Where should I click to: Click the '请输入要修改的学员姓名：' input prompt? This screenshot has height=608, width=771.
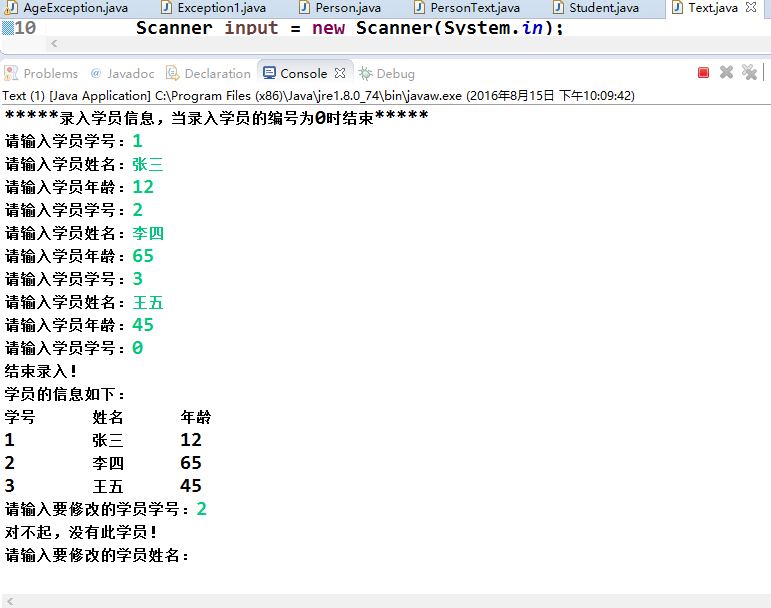coord(97,555)
